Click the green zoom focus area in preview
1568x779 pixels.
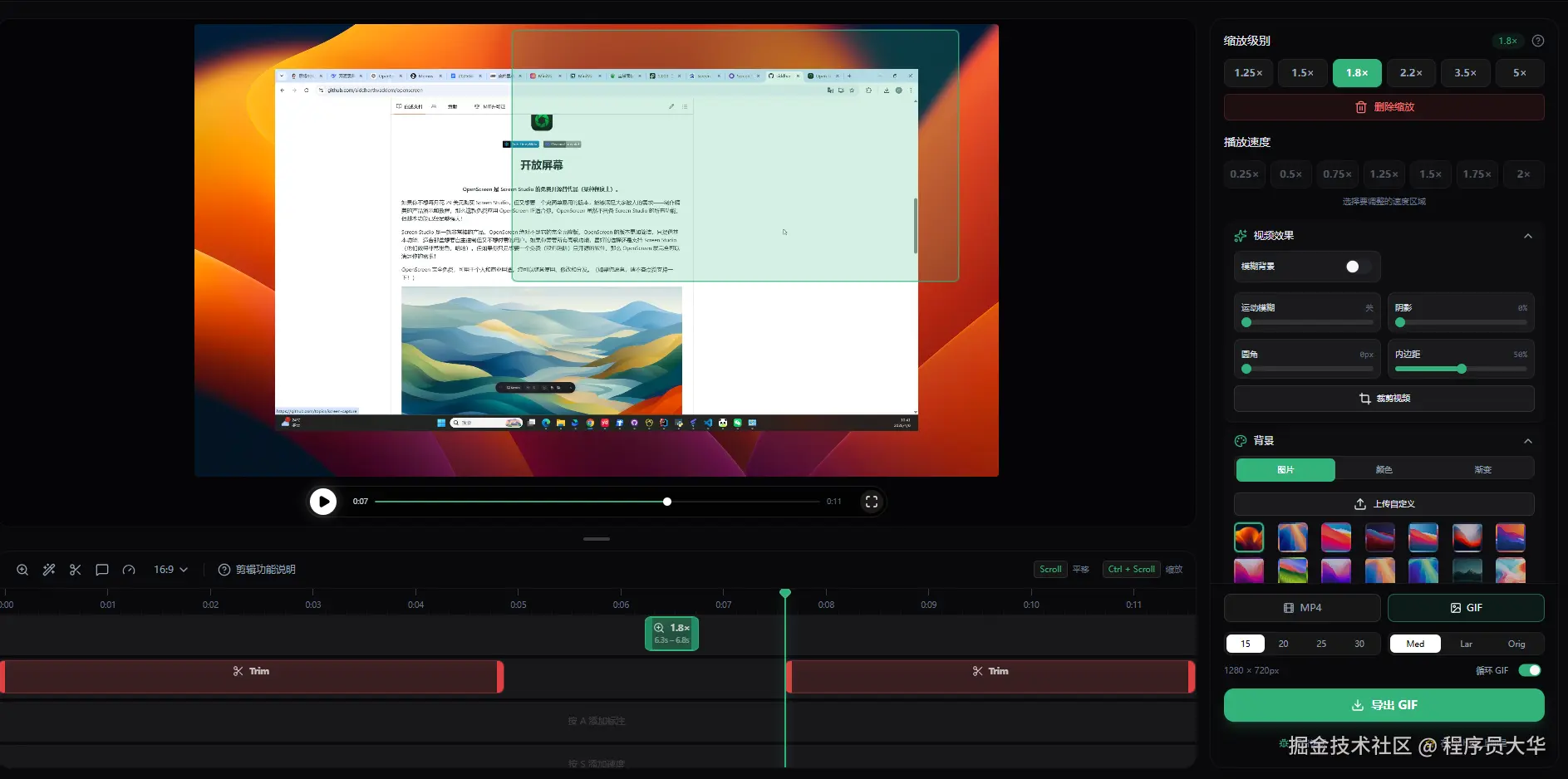tap(735, 156)
